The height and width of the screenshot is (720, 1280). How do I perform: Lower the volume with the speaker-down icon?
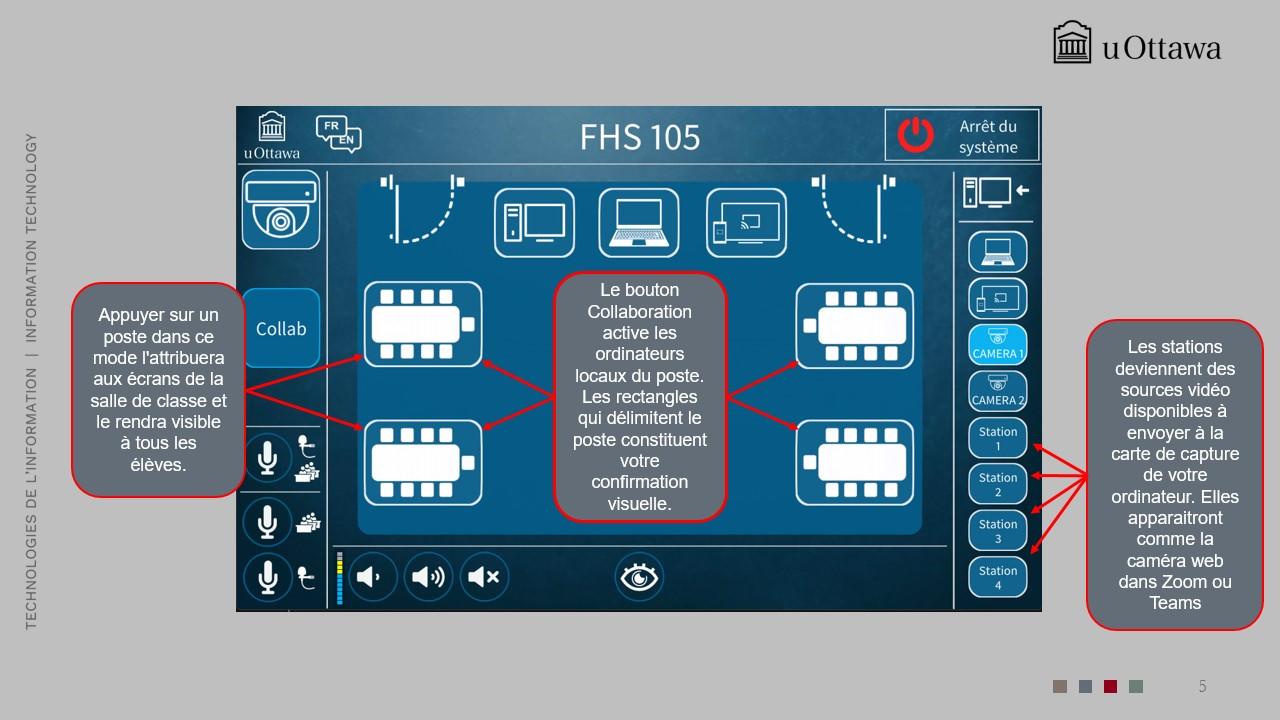point(372,577)
